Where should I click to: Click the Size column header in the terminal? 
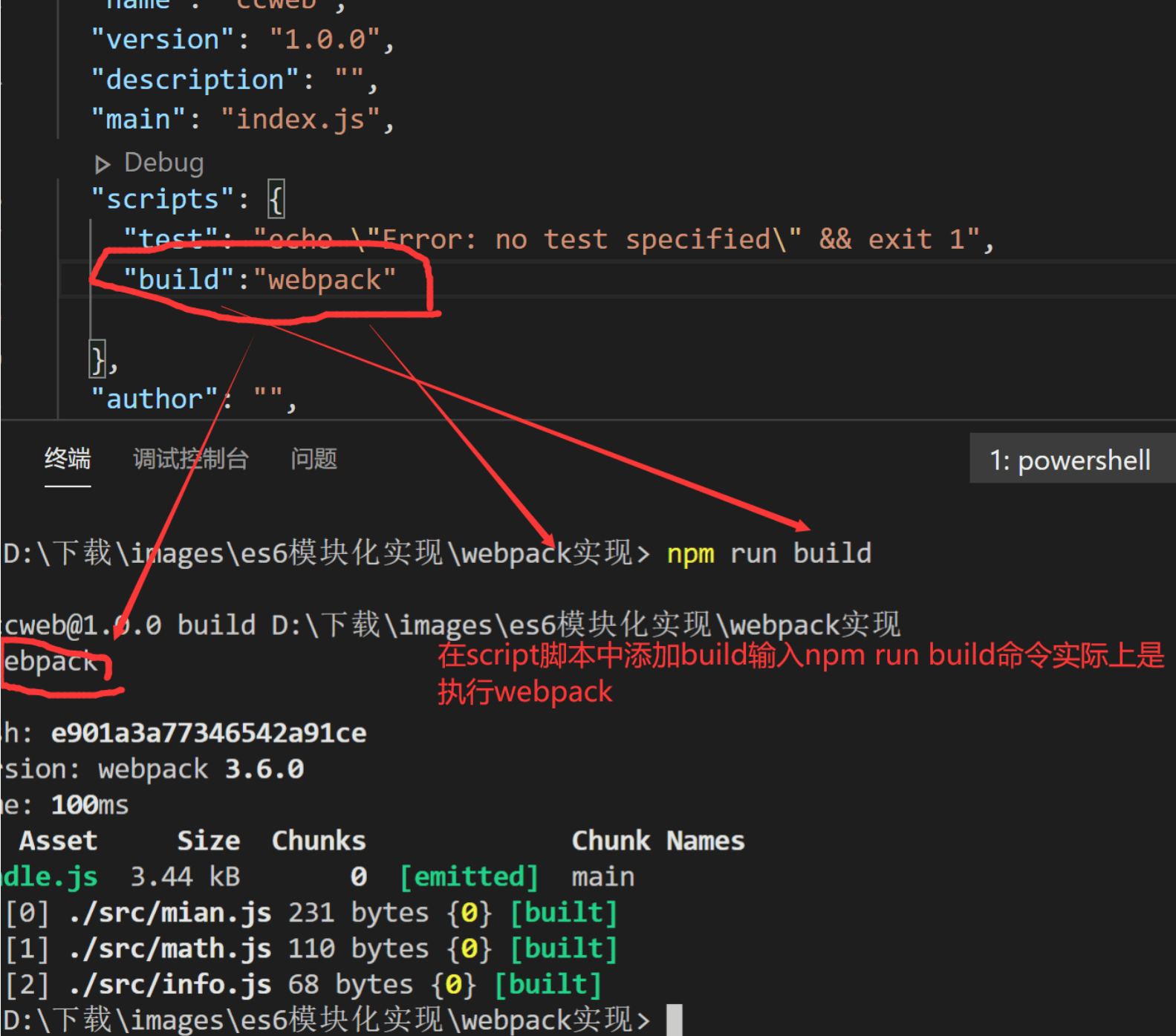click(209, 841)
